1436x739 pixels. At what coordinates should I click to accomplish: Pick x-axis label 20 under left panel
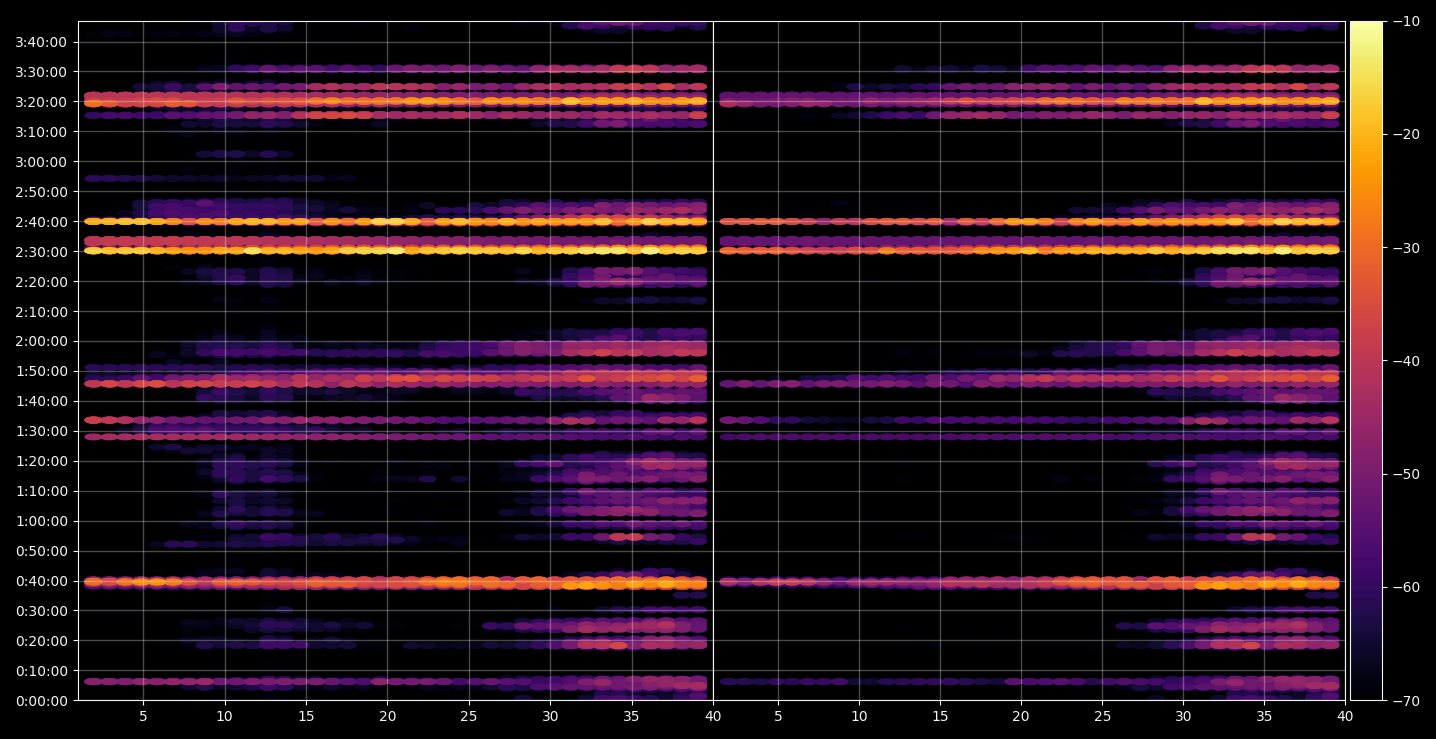tap(387, 717)
